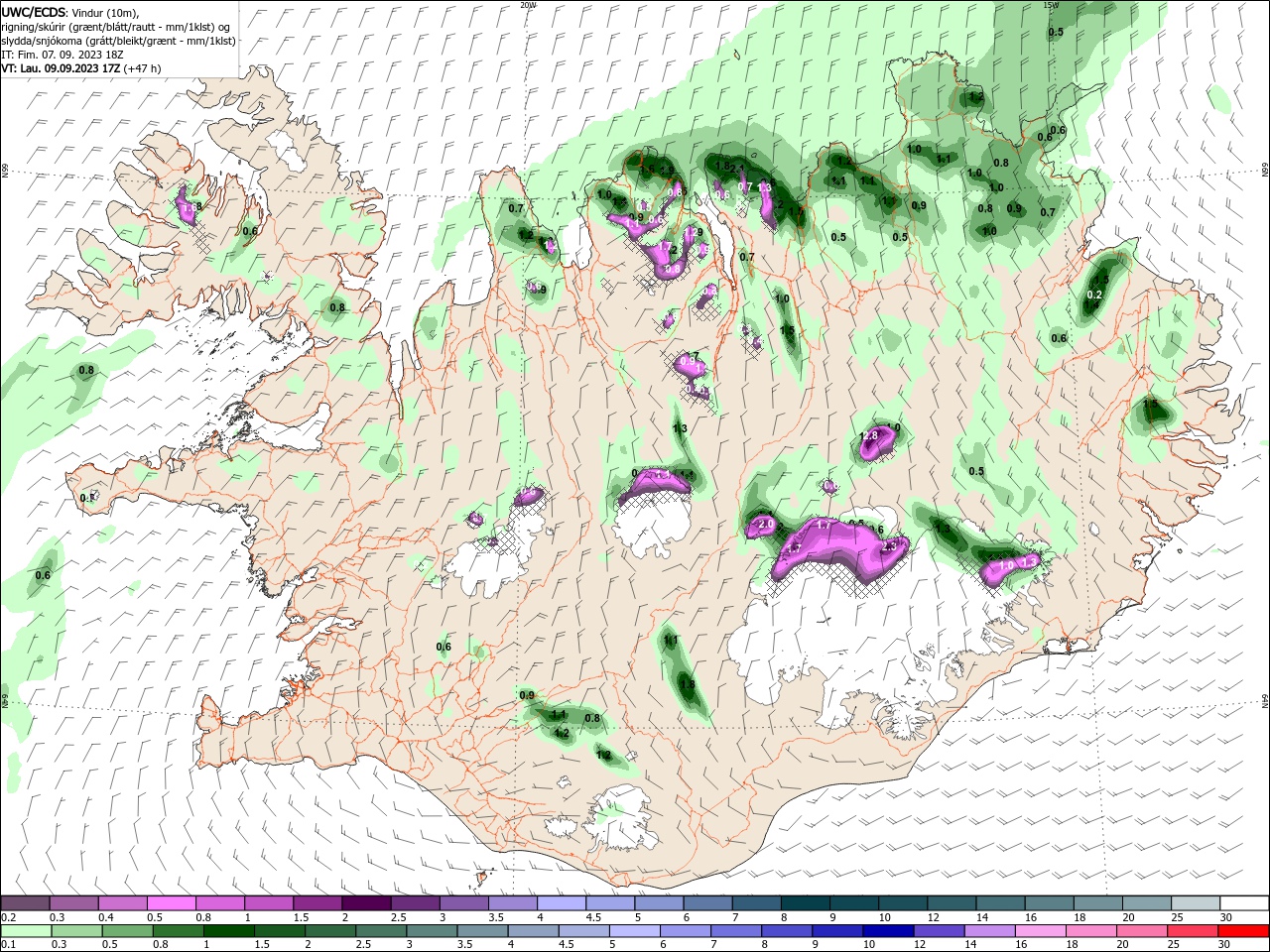Screen dimensions: 1270x952
Task: Pick the snow-scale swatch labeled 1
Action: [268, 903]
